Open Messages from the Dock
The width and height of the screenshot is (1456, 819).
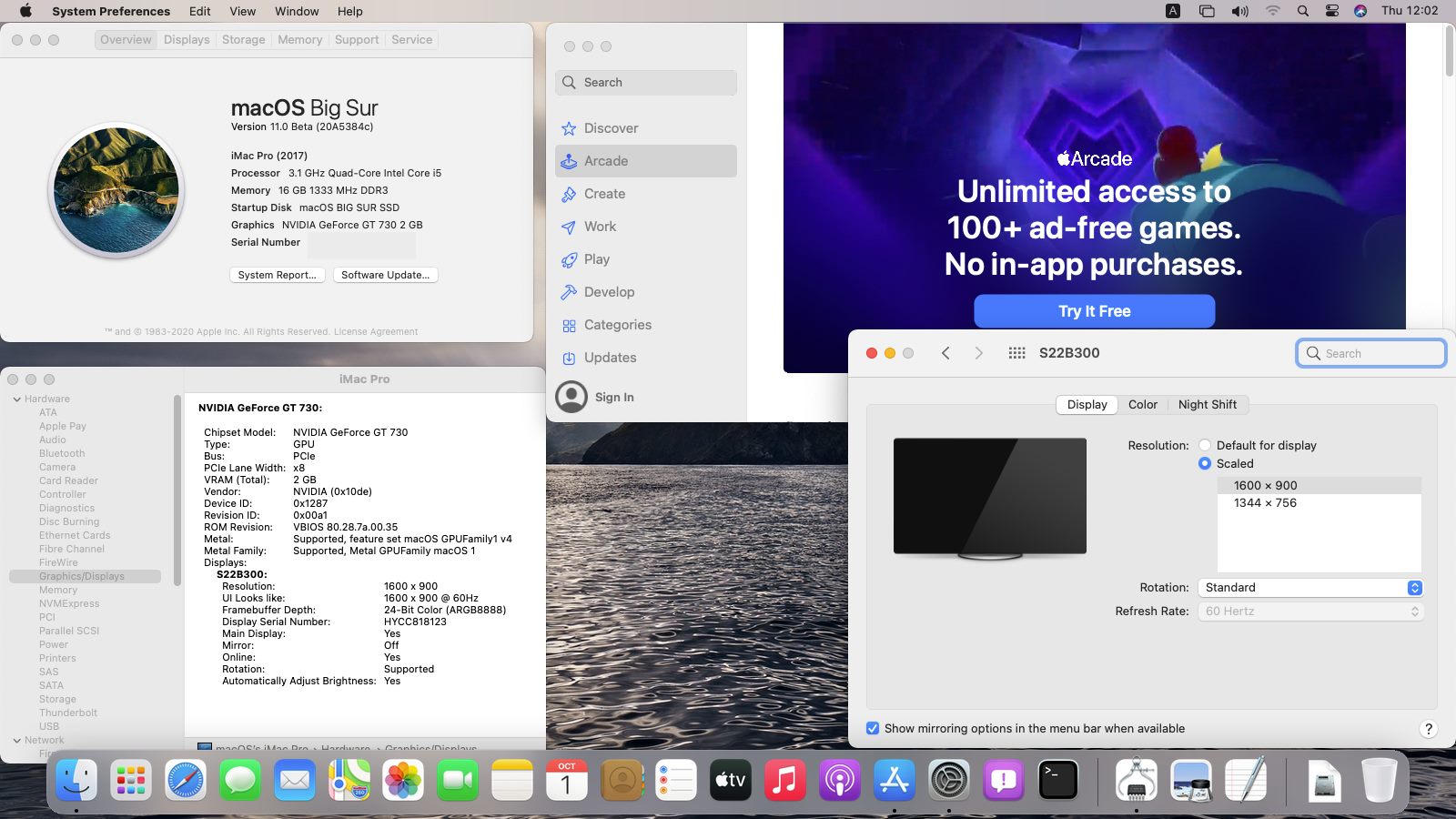pos(240,780)
